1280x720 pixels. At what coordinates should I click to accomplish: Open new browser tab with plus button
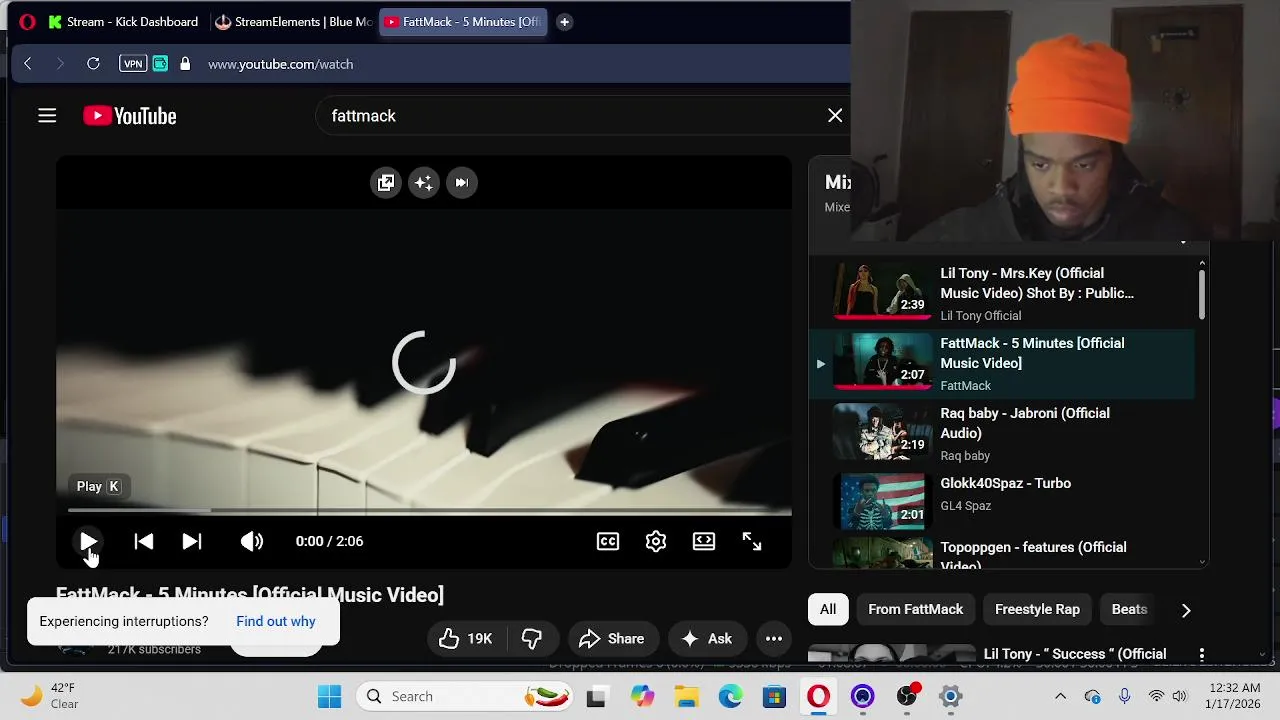564,22
